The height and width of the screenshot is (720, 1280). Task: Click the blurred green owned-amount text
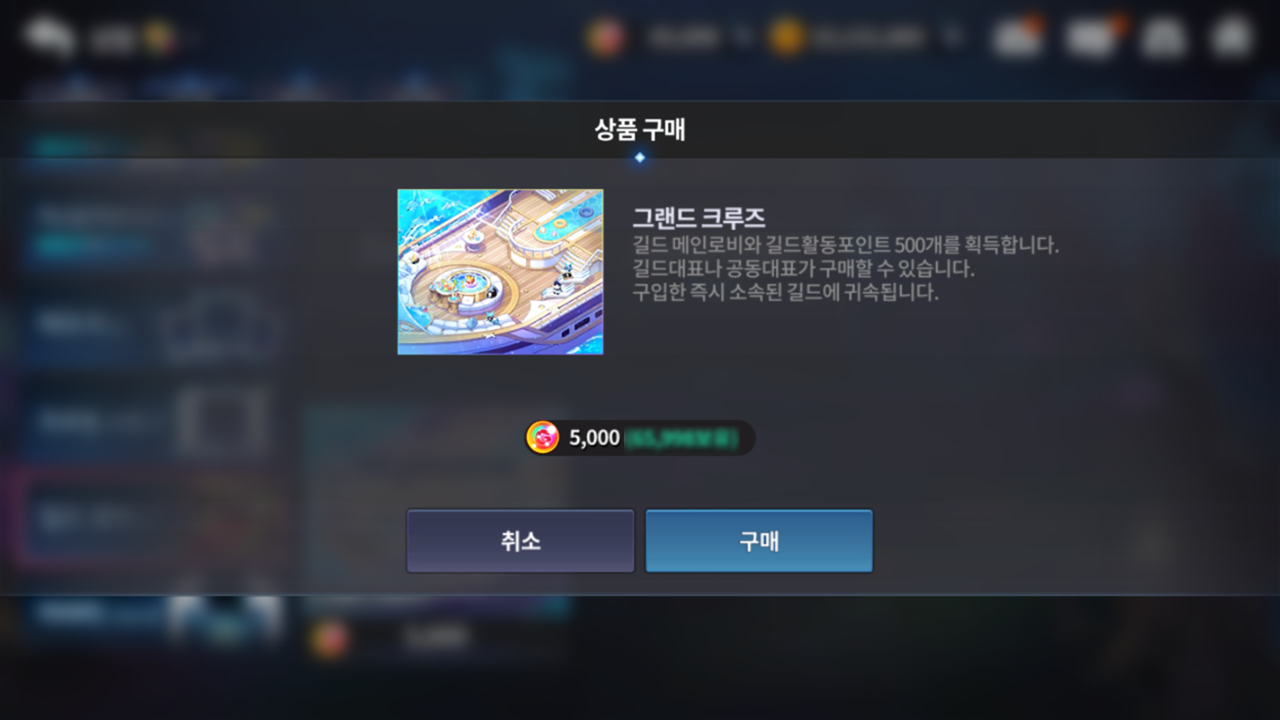[x=682, y=438]
